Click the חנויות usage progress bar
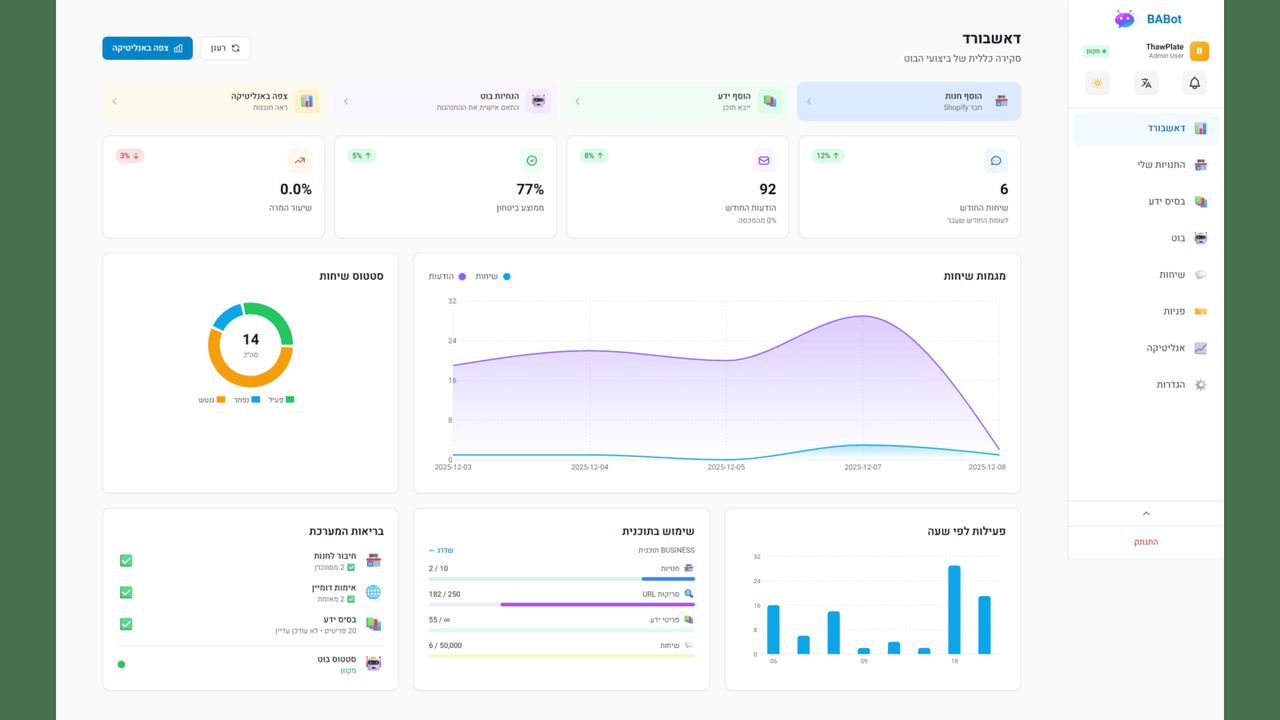 coord(562,579)
